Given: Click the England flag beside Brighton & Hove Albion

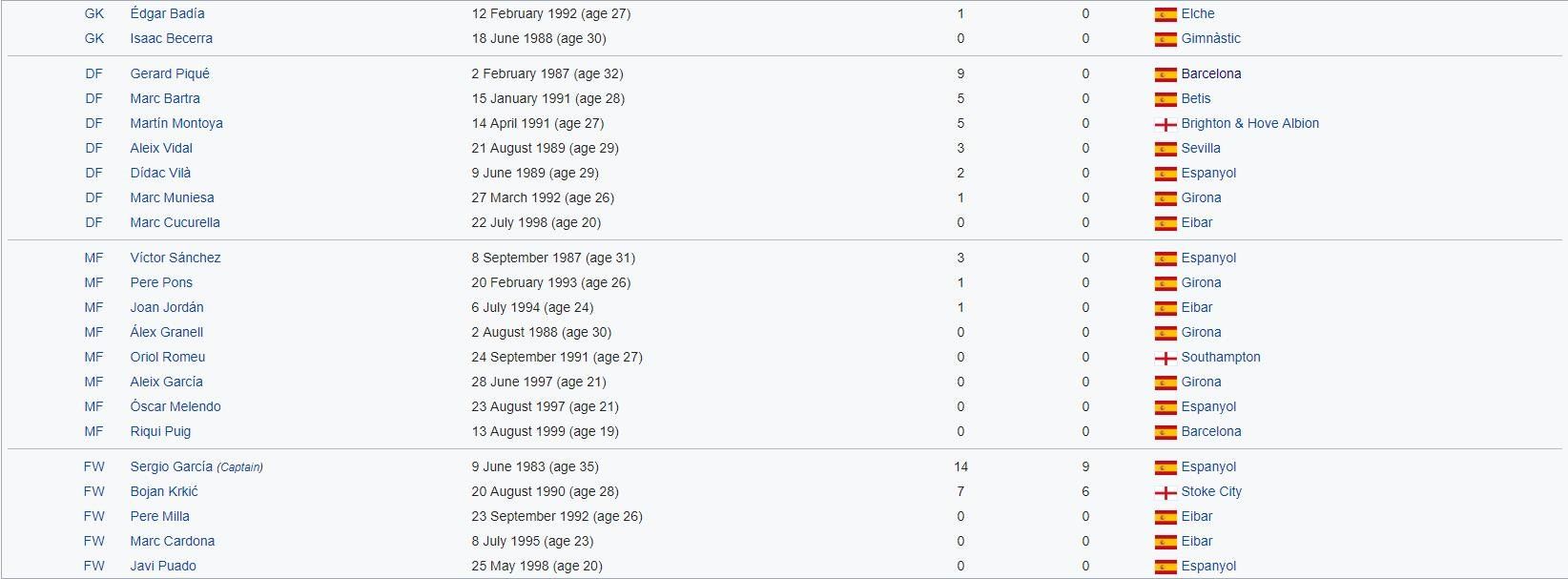Looking at the screenshot, I should pyautogui.click(x=1165, y=124).
